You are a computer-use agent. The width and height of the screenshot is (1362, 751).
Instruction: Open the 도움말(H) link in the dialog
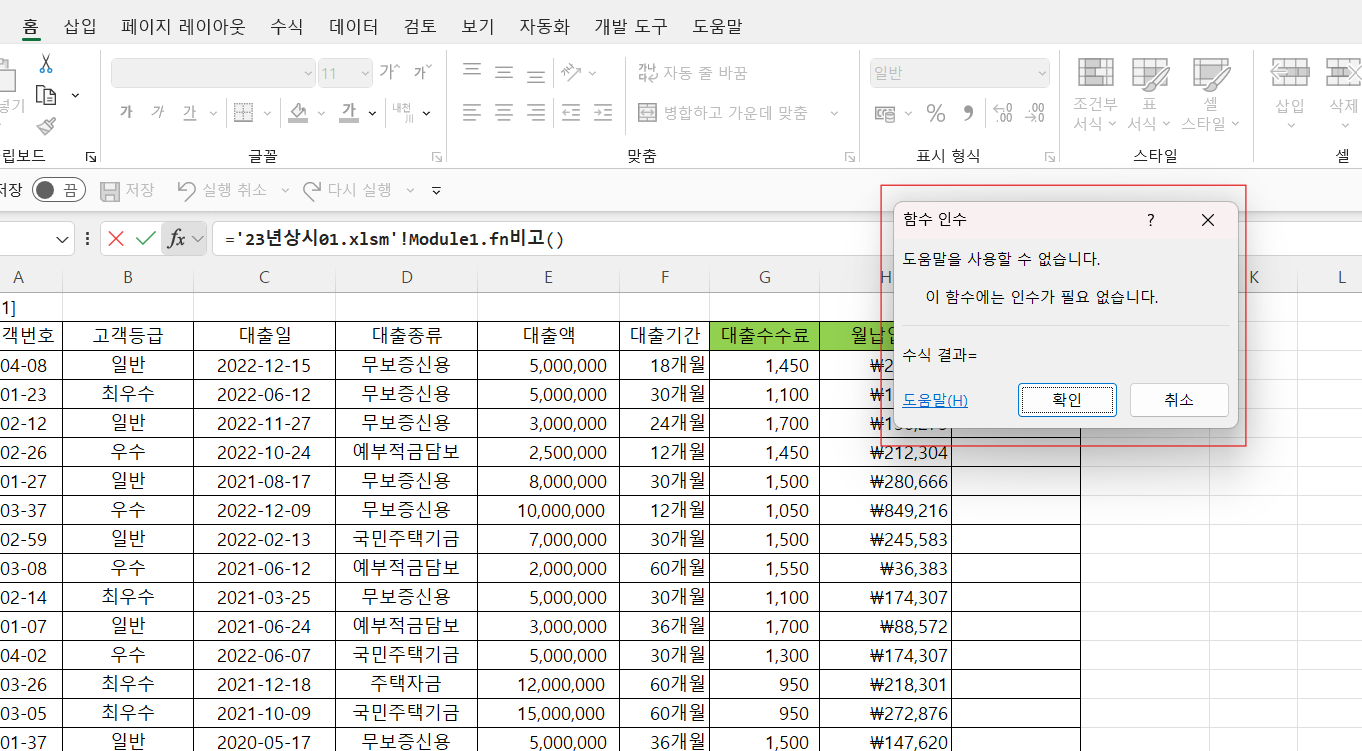934,401
